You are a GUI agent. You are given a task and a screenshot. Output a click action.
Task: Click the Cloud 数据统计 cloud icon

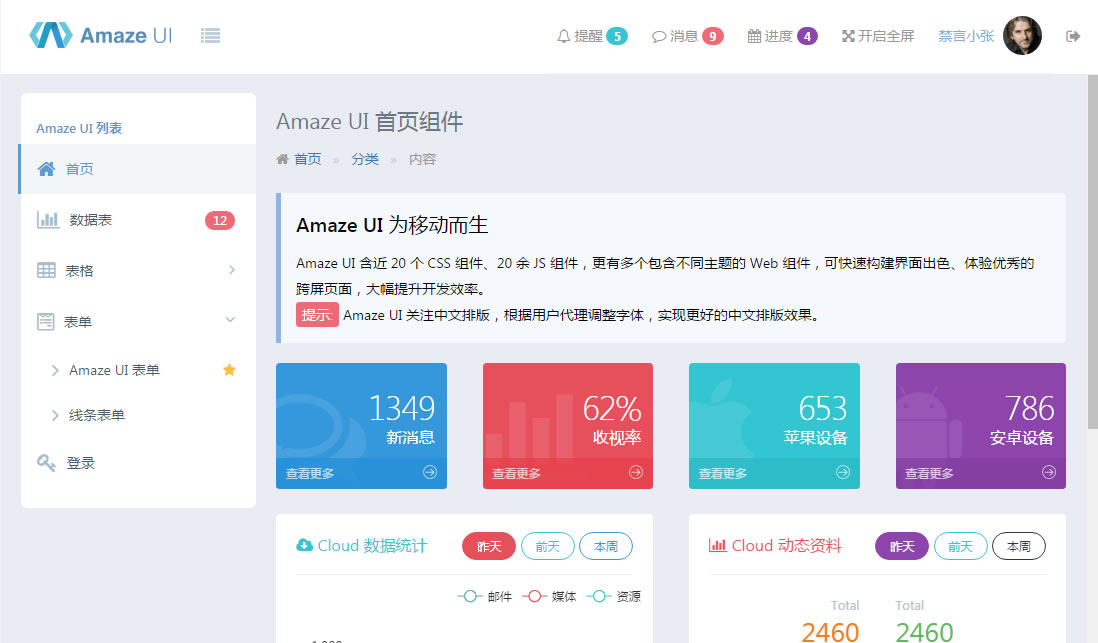(305, 545)
